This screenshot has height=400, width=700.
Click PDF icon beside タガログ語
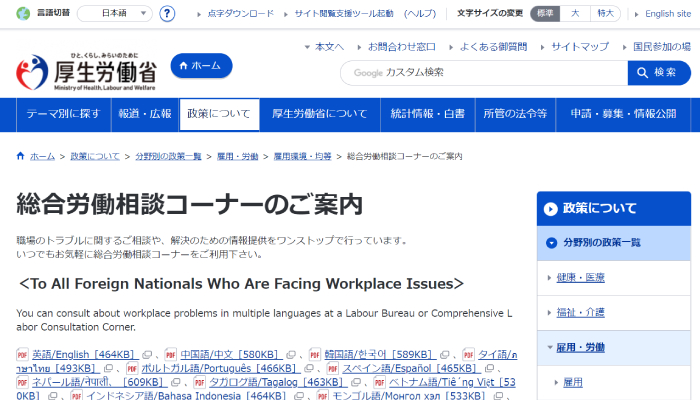(x=200, y=383)
